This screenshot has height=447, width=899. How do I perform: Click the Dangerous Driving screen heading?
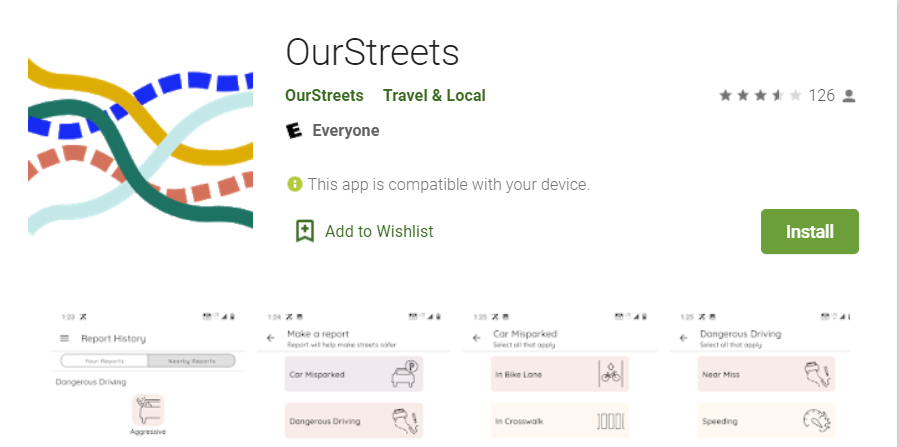[740, 334]
